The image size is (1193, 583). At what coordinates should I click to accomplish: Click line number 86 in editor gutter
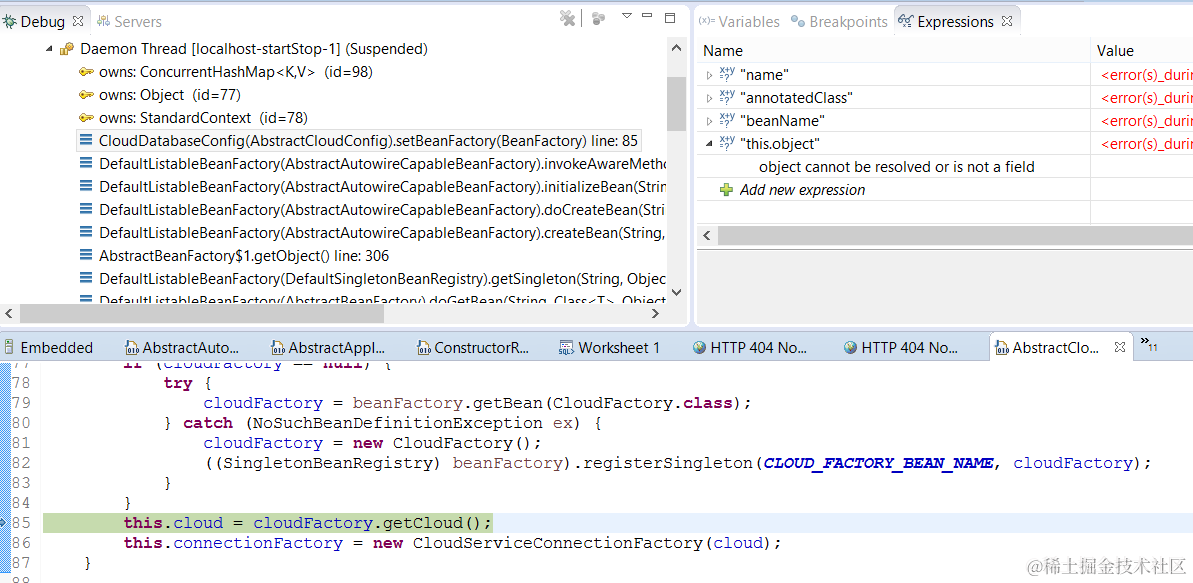click(22, 543)
